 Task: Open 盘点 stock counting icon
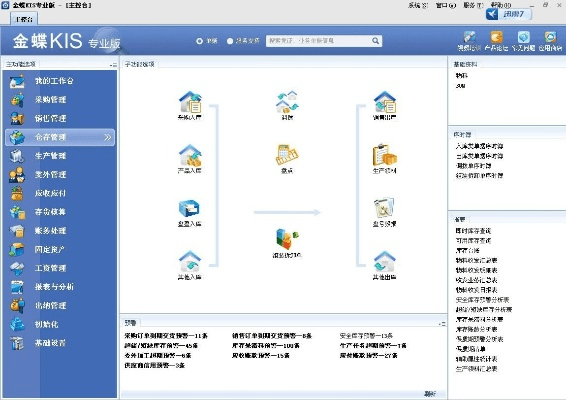click(x=287, y=158)
